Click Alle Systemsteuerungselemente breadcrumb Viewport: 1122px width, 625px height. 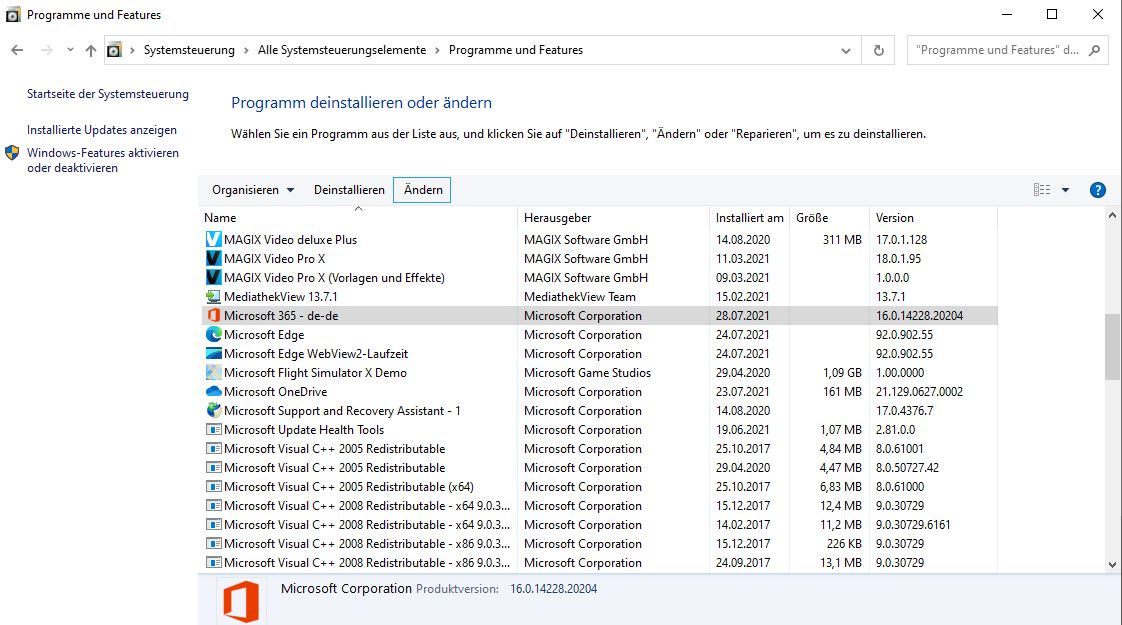tap(342, 50)
